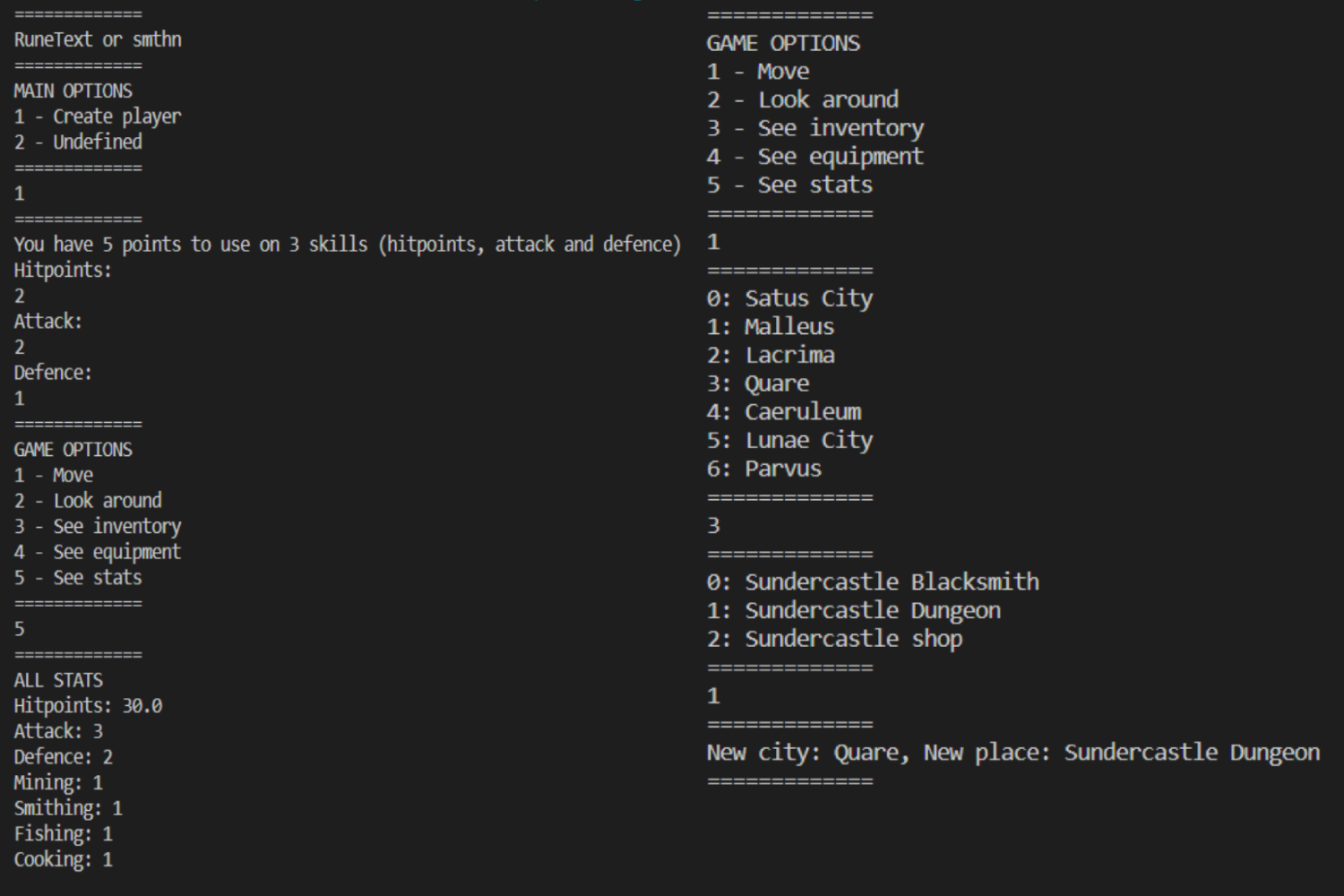Click the "0: Satus City" destination entry
The height and width of the screenshot is (896, 1344).
[789, 298]
